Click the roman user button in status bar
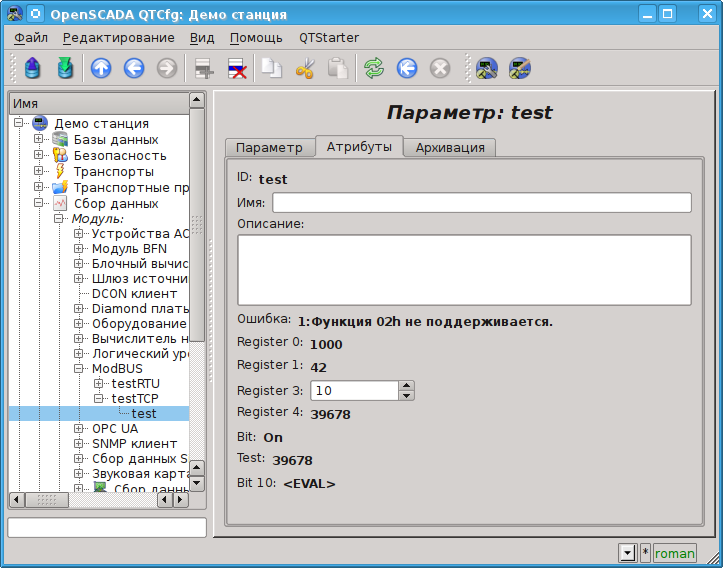Viewport: 723px width, 568px height. [674, 553]
